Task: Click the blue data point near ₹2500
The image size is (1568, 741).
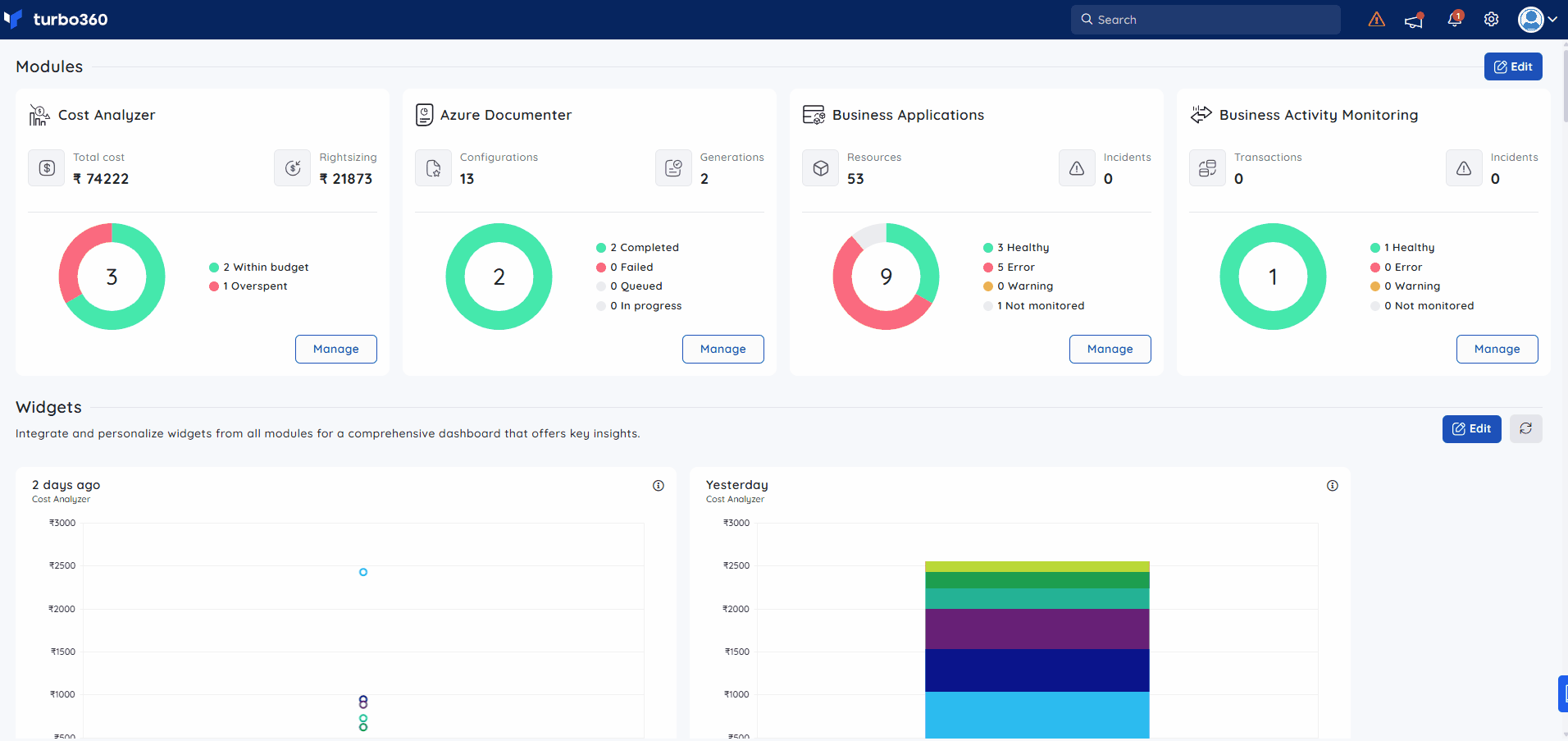Action: [363, 572]
